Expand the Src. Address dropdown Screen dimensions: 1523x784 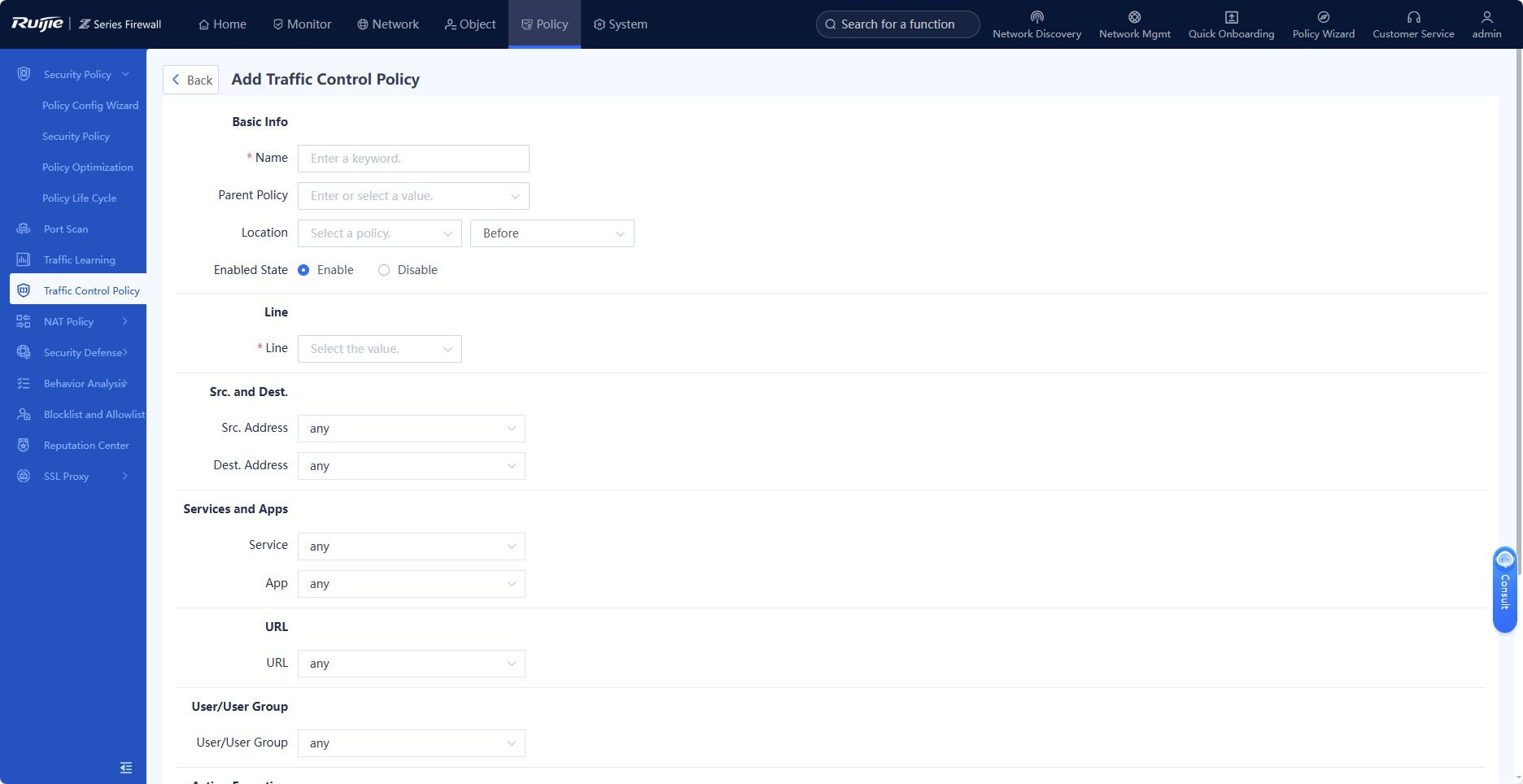pyautogui.click(x=412, y=429)
